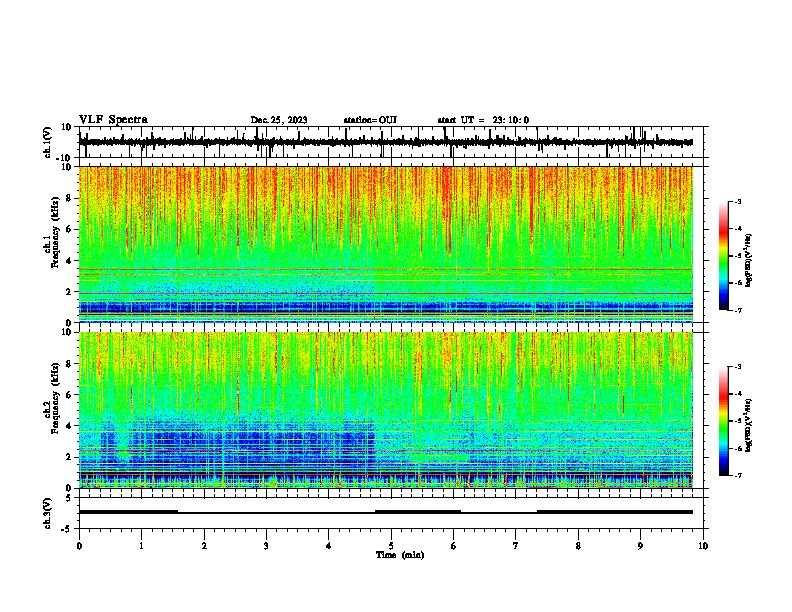The image size is (792, 612).
Task: Click the ch.1(V) waveform trace panel
Action: click(x=393, y=142)
